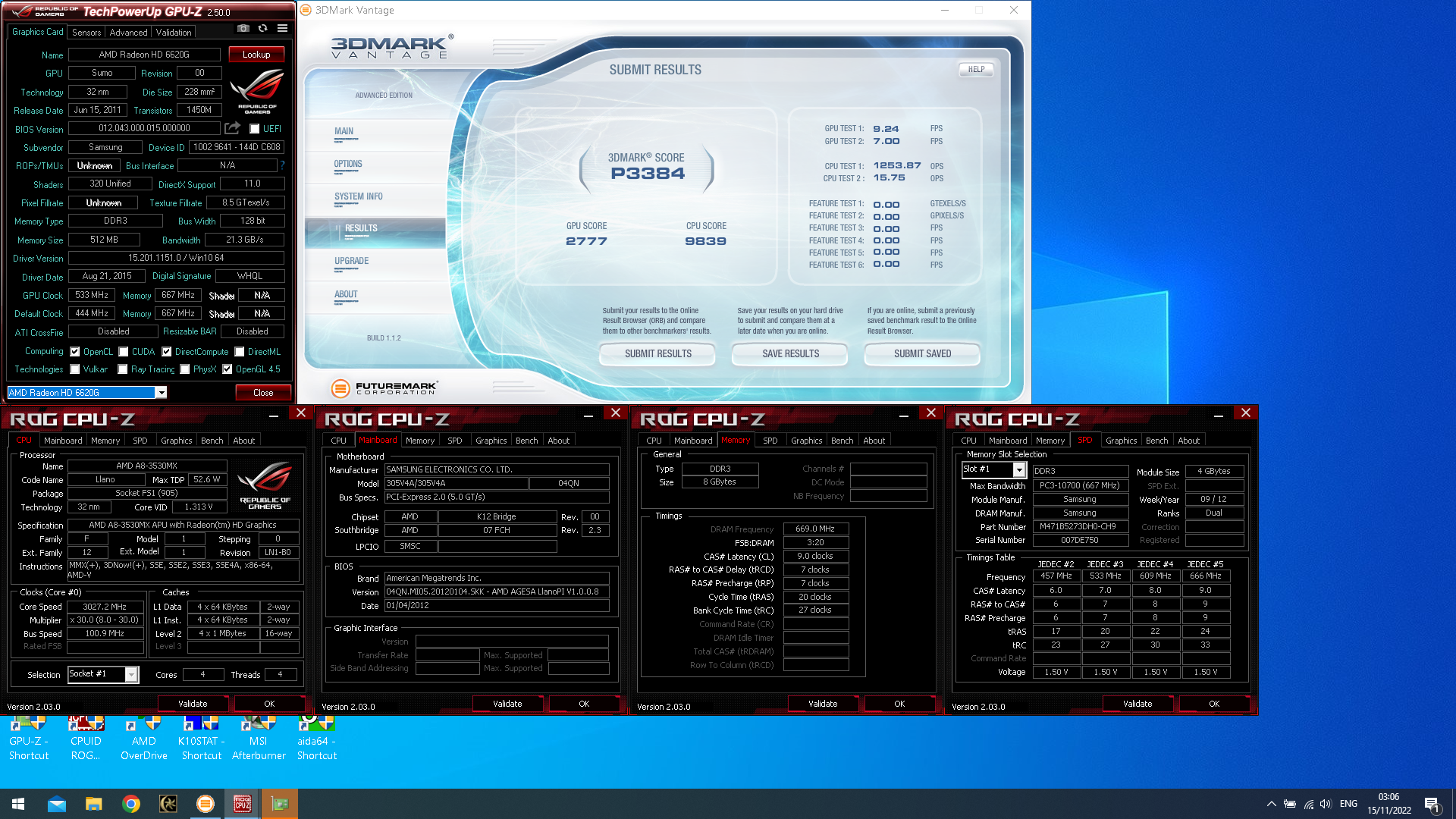Toggle the OpenCL checkbox
The width and height of the screenshot is (1456, 819).
(x=75, y=352)
